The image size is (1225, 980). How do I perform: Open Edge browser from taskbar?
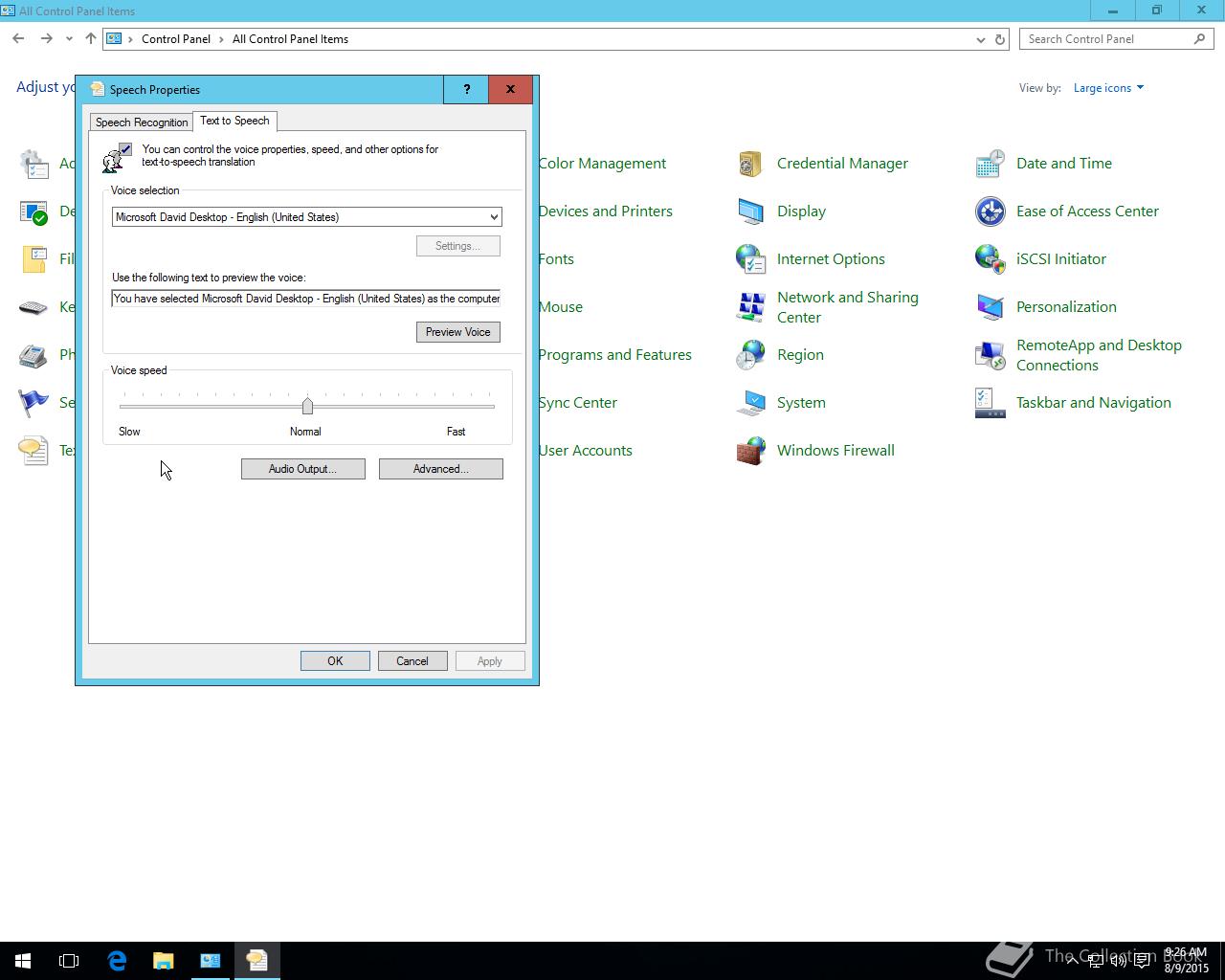coord(117,961)
